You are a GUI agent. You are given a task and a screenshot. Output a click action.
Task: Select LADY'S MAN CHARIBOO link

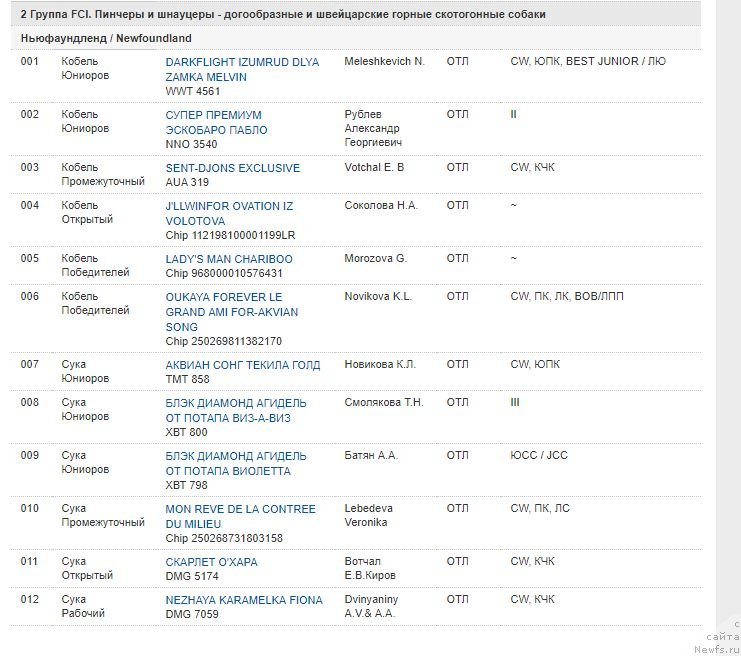coord(229,259)
